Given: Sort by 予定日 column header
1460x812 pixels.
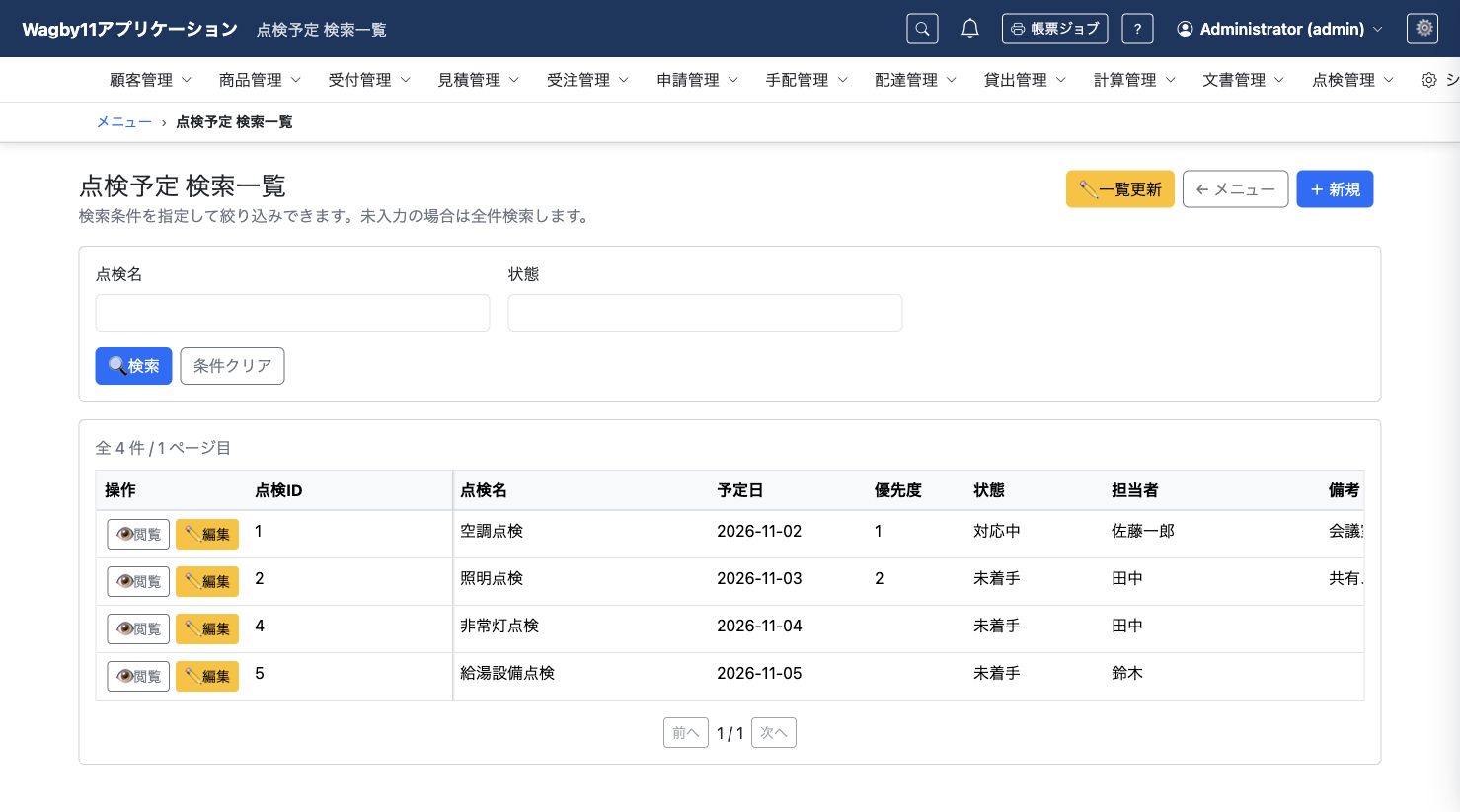Looking at the screenshot, I should tap(740, 490).
